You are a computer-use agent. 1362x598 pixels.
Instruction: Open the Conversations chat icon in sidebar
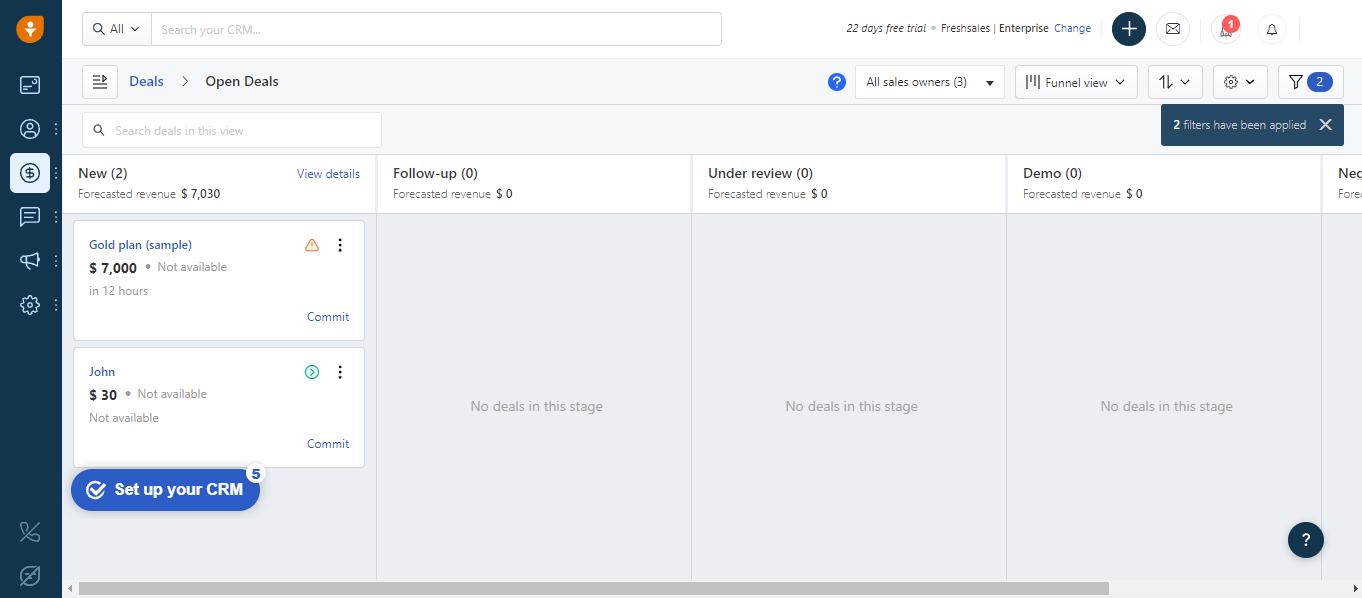[30, 217]
